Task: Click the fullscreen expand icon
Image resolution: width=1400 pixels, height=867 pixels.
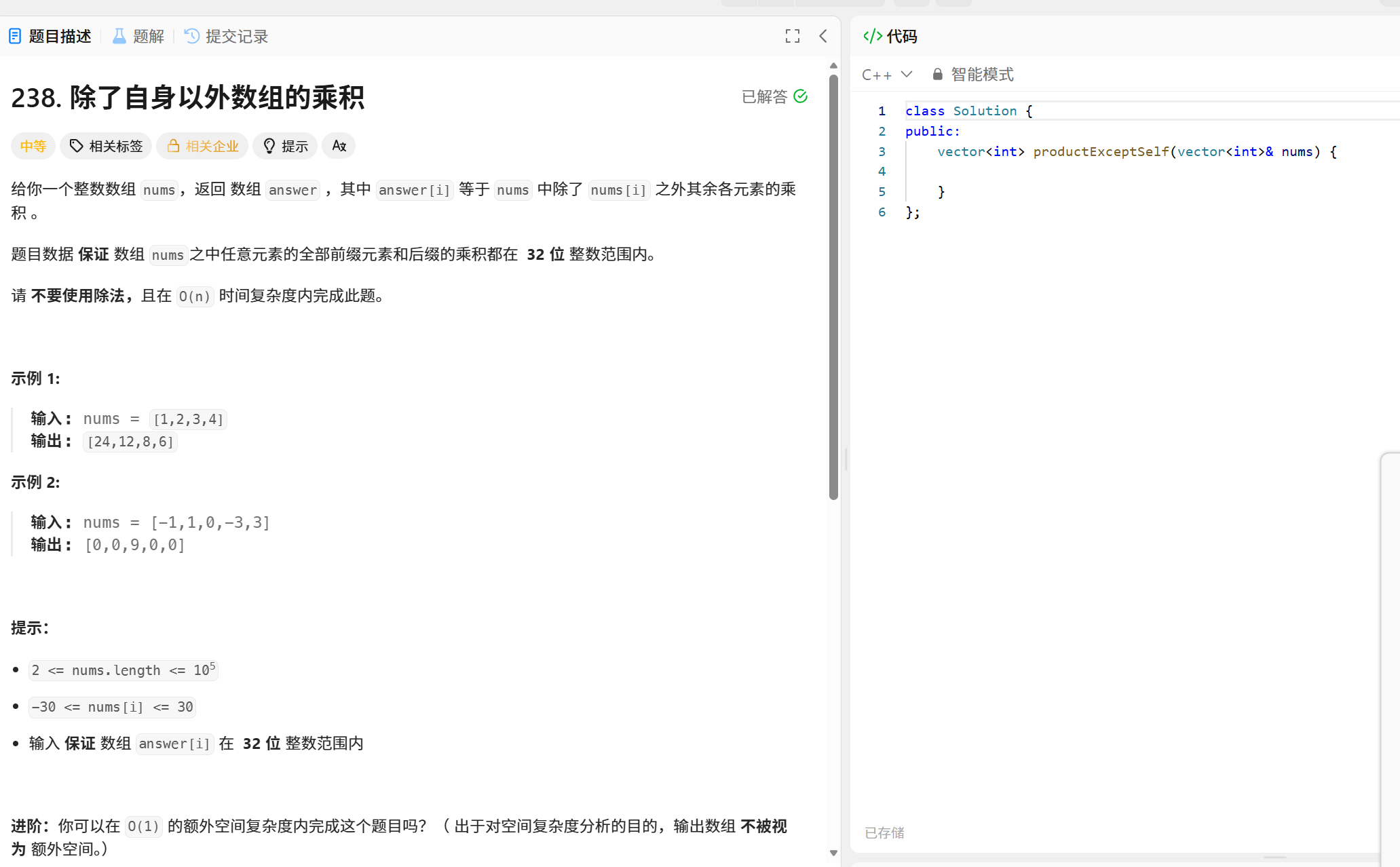Action: point(792,36)
